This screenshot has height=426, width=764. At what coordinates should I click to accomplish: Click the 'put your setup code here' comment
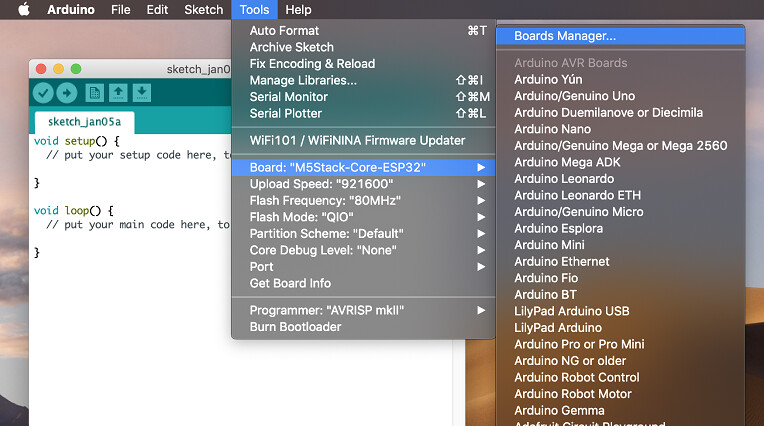[x=138, y=155]
